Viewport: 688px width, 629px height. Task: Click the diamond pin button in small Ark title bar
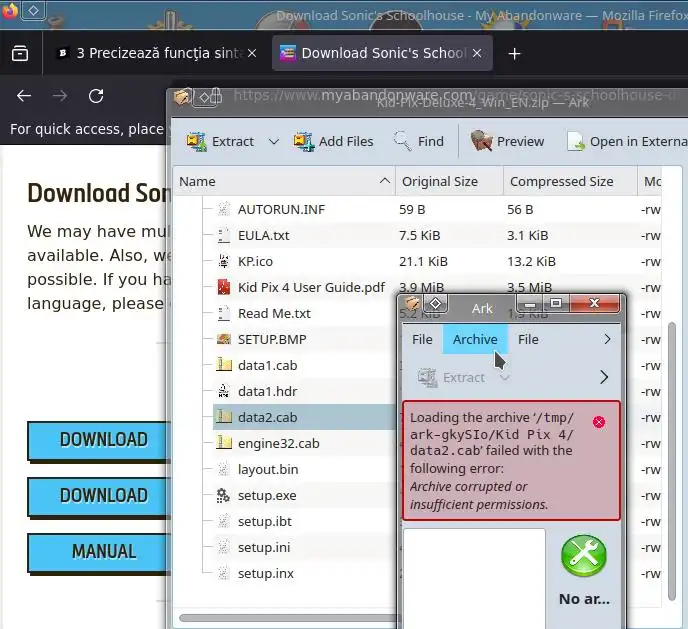tap(435, 303)
